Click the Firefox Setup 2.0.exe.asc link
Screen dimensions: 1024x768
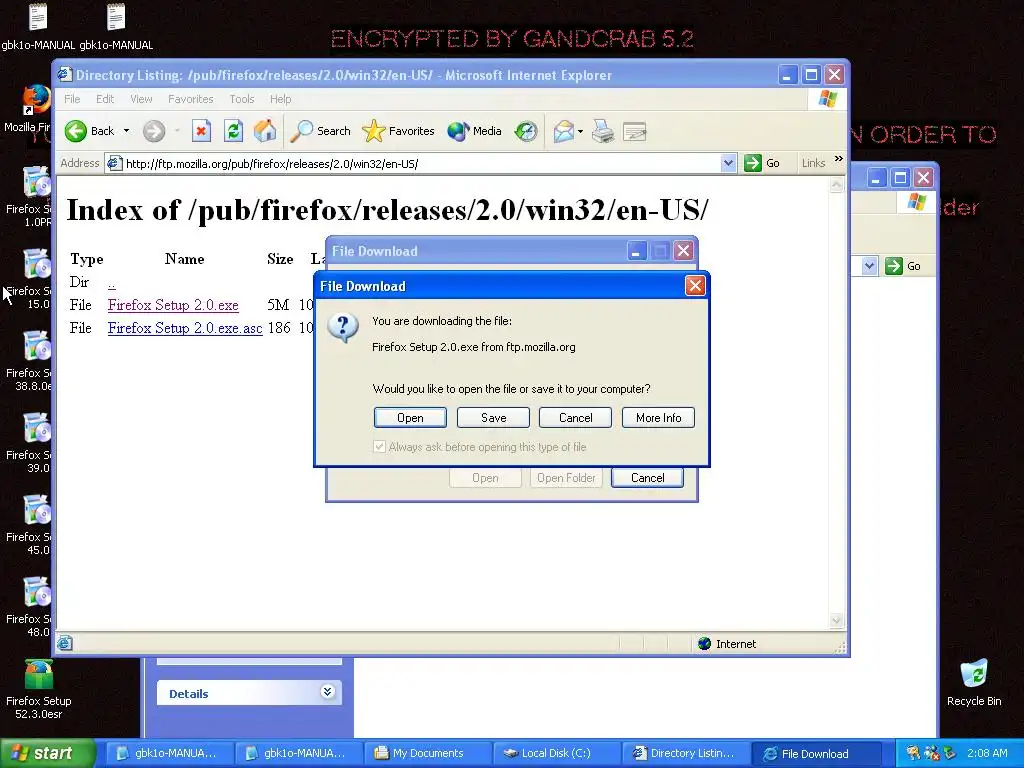pos(185,328)
